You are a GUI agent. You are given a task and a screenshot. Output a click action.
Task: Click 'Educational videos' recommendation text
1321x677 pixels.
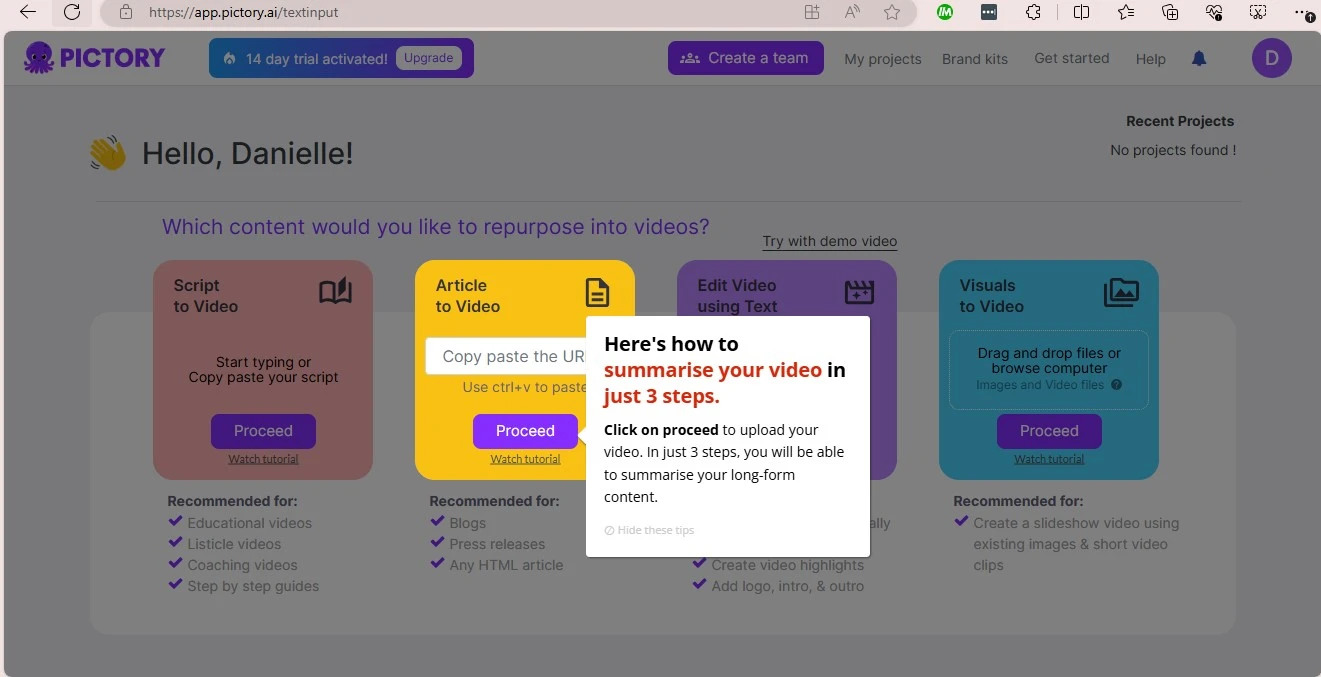250,523
